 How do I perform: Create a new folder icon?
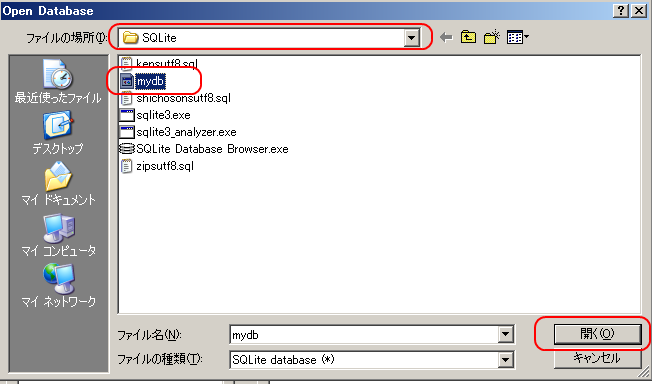(491, 37)
